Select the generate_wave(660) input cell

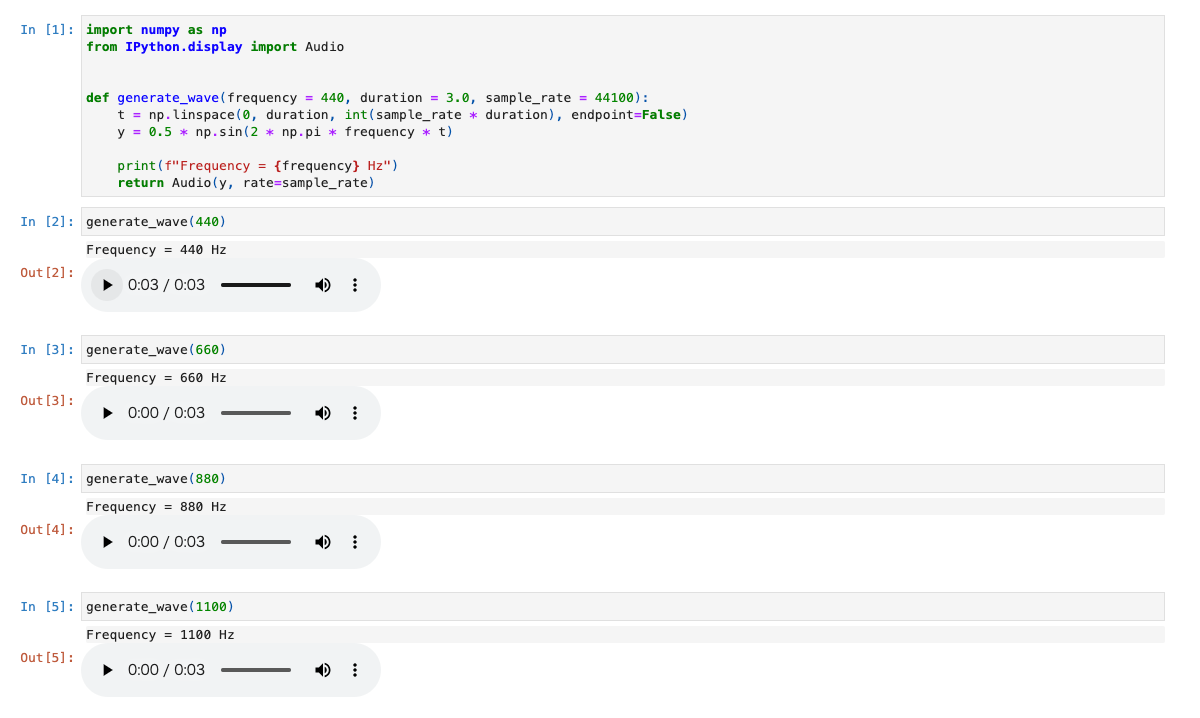623,349
